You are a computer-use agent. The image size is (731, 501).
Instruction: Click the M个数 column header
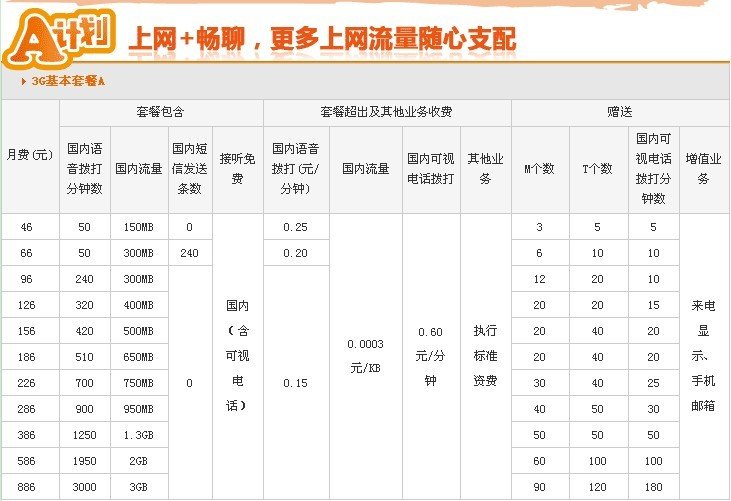pyautogui.click(x=540, y=169)
